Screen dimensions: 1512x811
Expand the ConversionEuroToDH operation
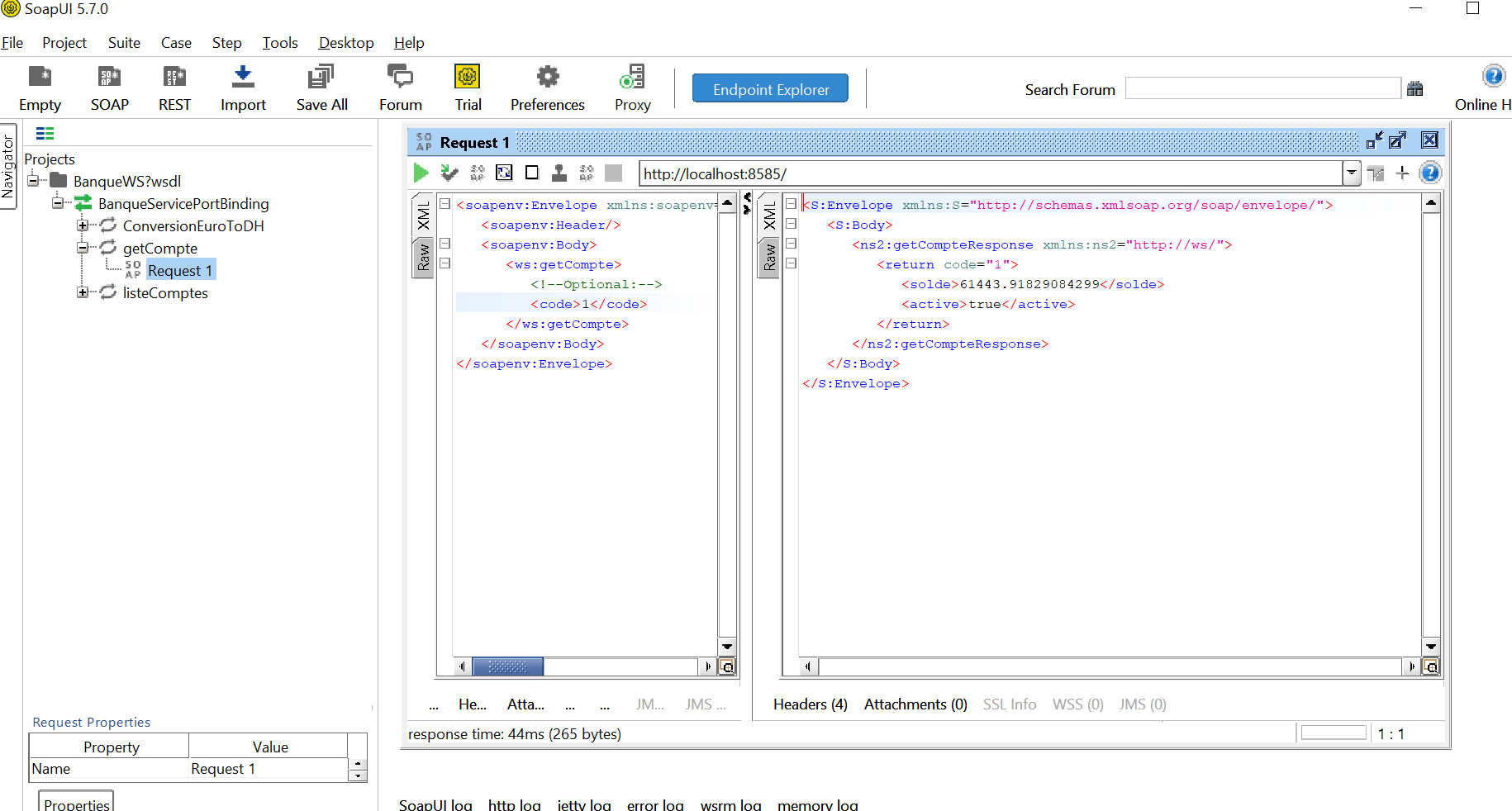point(83,225)
